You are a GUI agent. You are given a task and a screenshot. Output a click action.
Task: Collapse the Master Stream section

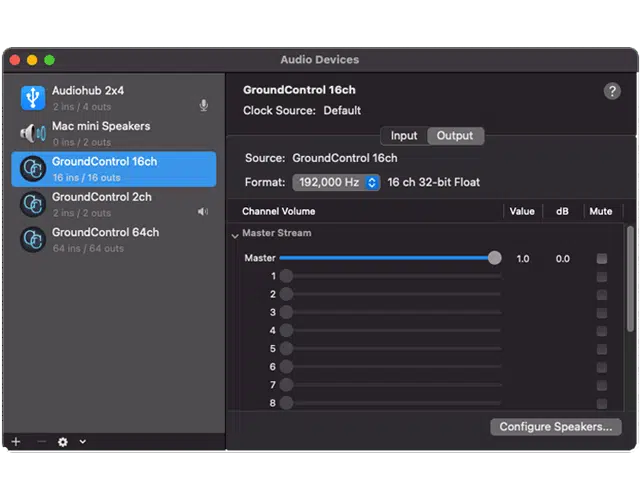coord(235,236)
